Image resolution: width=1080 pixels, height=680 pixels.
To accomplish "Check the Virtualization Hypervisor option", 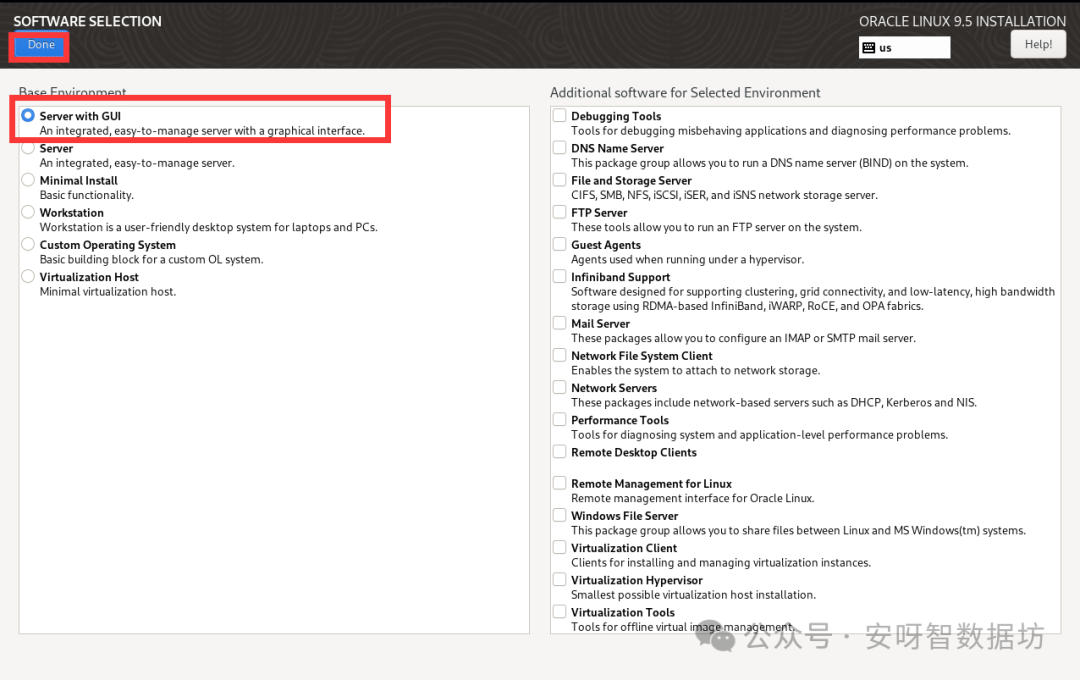I will coord(559,579).
